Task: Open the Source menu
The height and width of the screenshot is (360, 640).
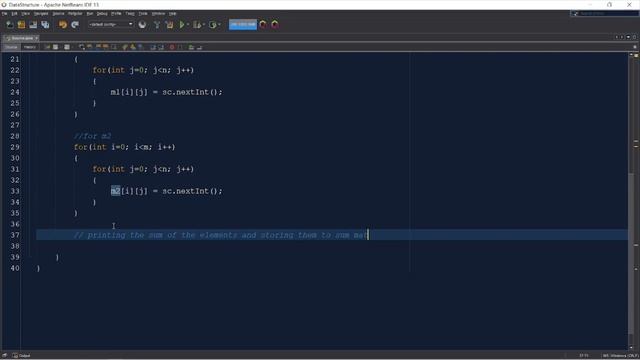Action: pos(58,13)
